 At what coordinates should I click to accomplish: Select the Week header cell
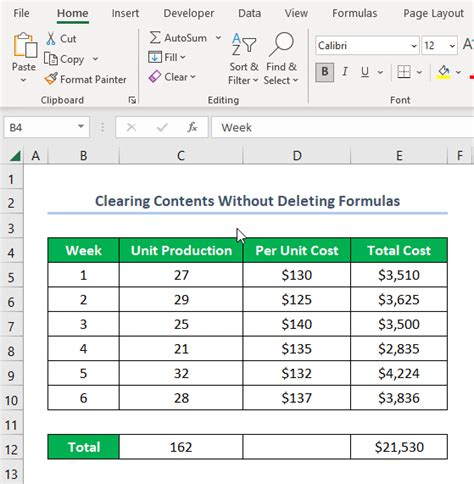click(83, 250)
